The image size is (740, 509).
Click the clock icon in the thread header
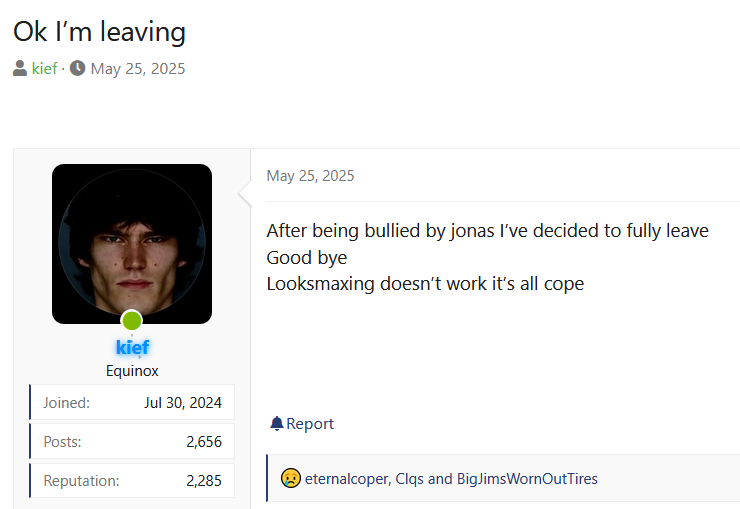click(x=77, y=69)
